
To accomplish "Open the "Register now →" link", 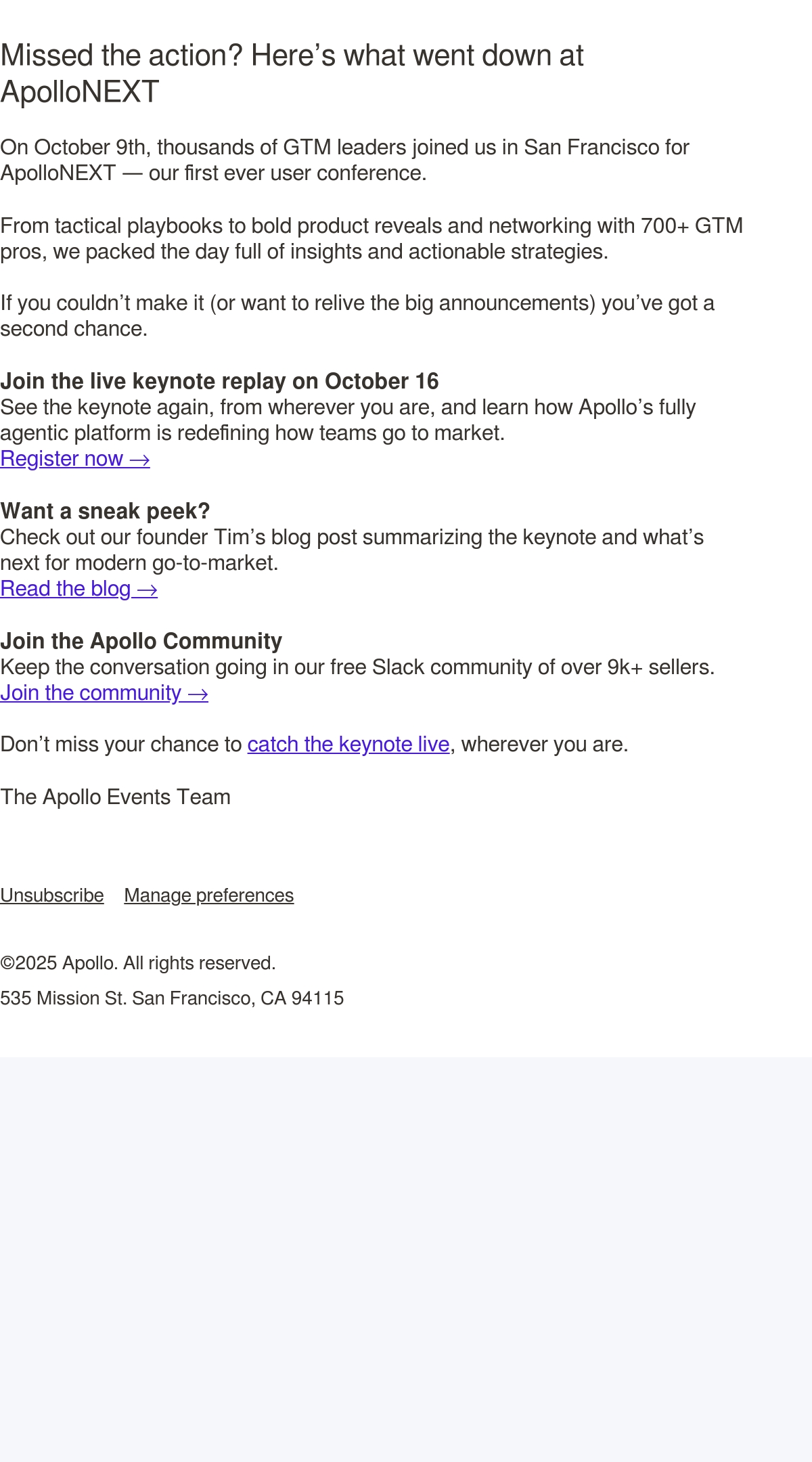I will (75, 459).
